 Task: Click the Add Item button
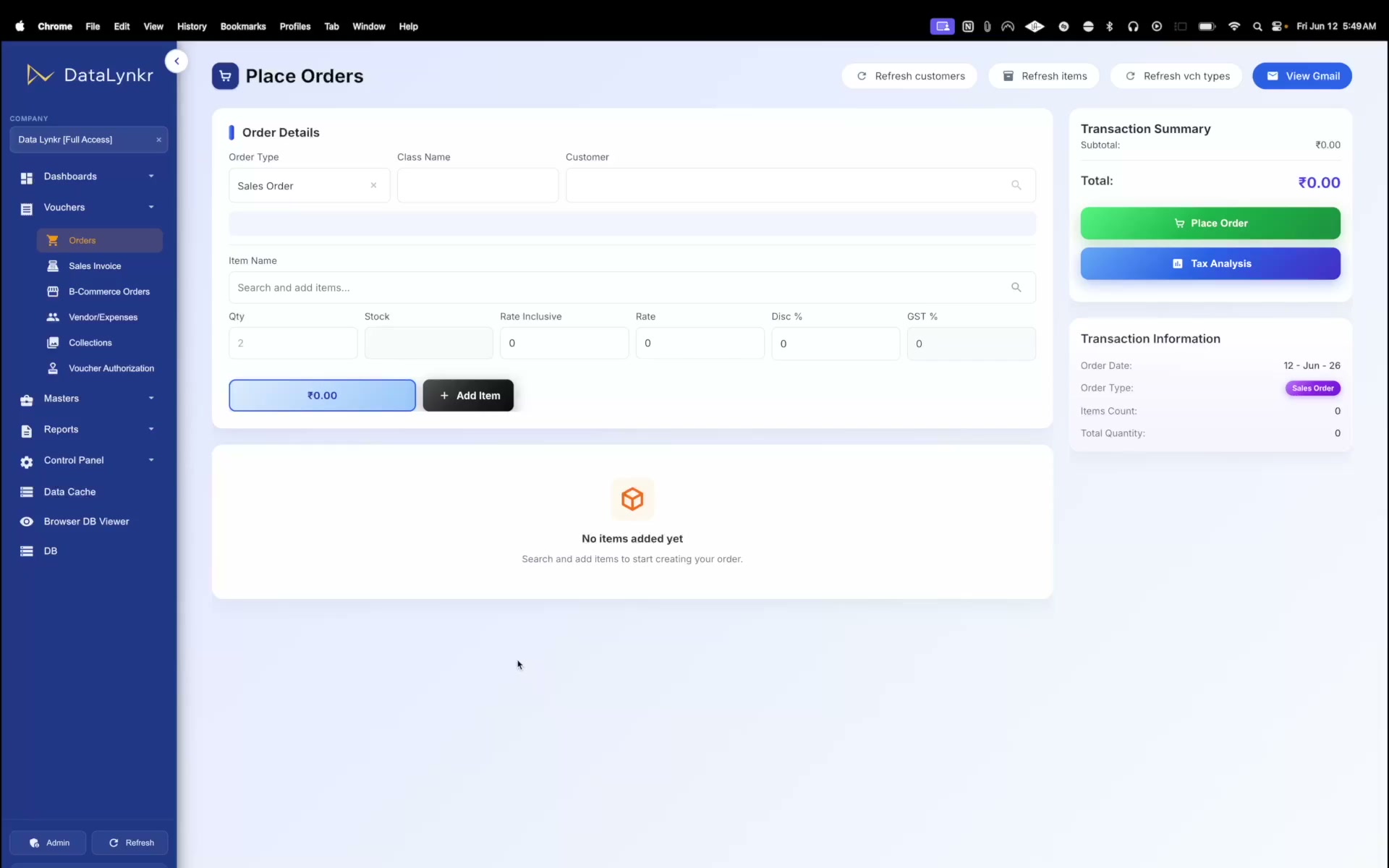pos(468,396)
